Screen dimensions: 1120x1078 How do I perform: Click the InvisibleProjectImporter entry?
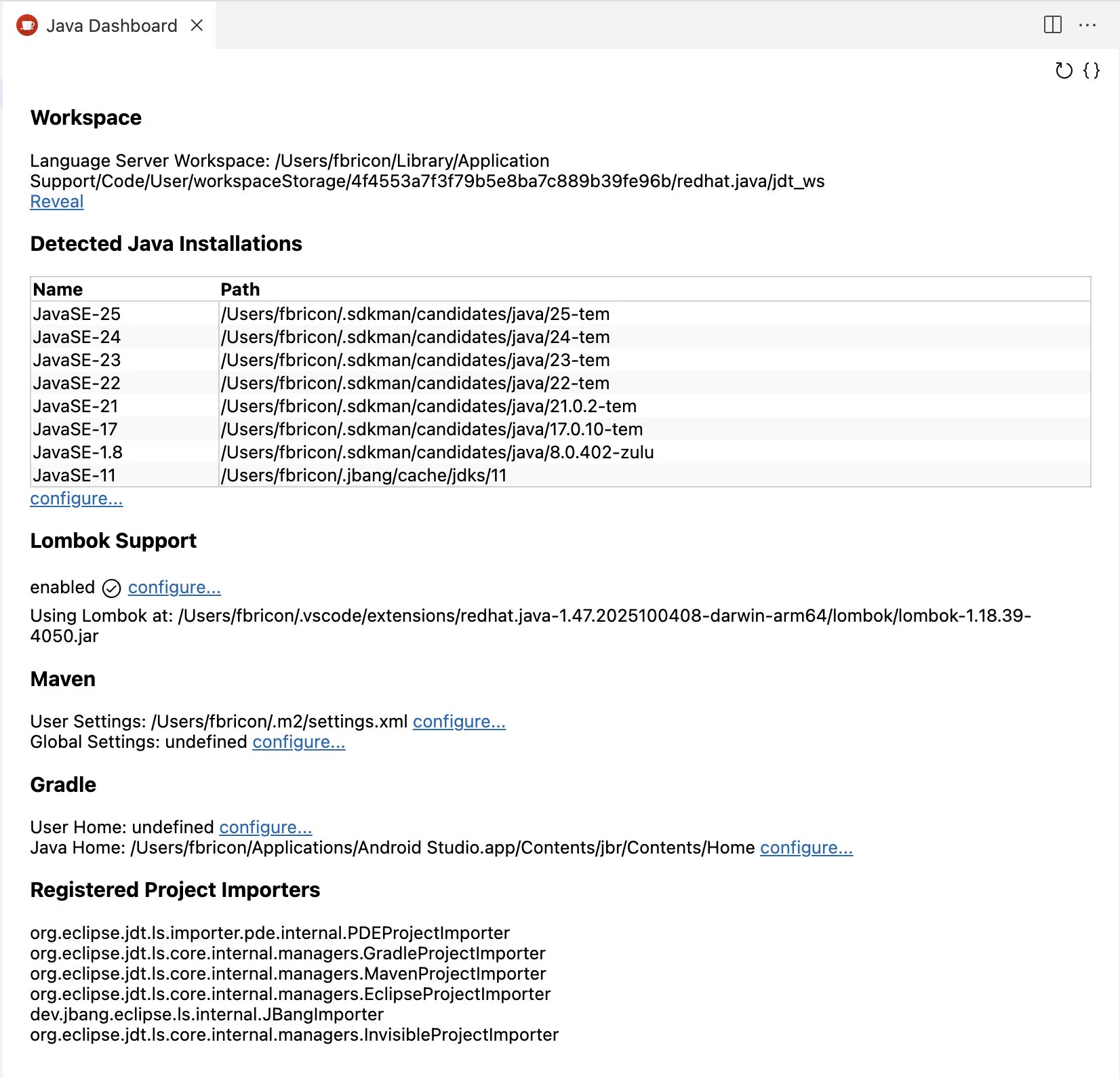(x=294, y=1035)
